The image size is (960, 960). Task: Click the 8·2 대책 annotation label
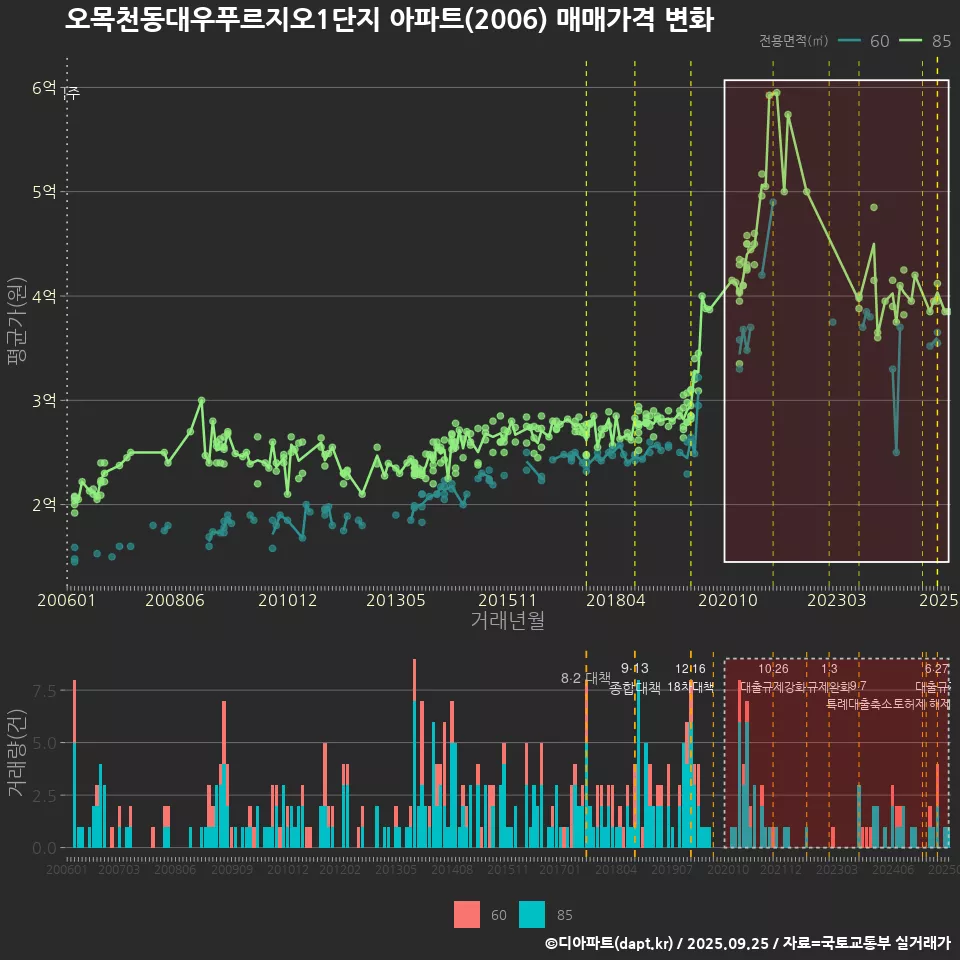pyautogui.click(x=586, y=678)
